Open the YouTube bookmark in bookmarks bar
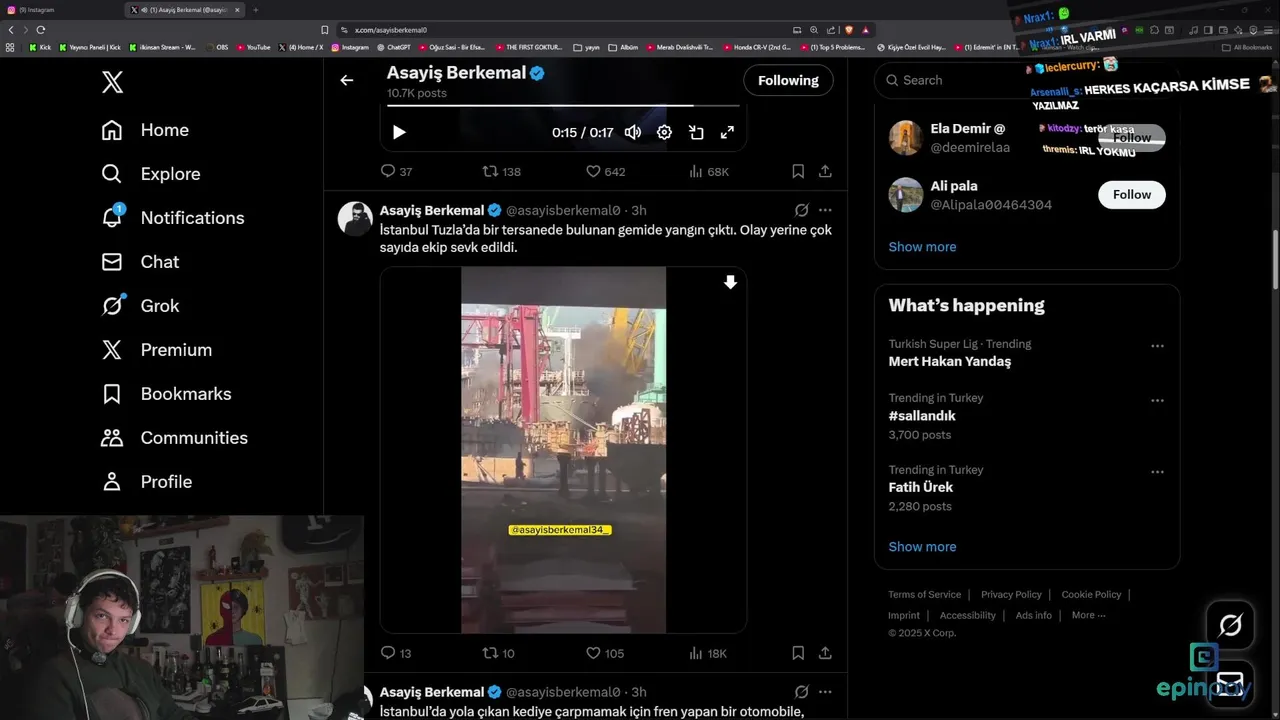Viewport: 1280px width, 720px height. (x=253, y=47)
